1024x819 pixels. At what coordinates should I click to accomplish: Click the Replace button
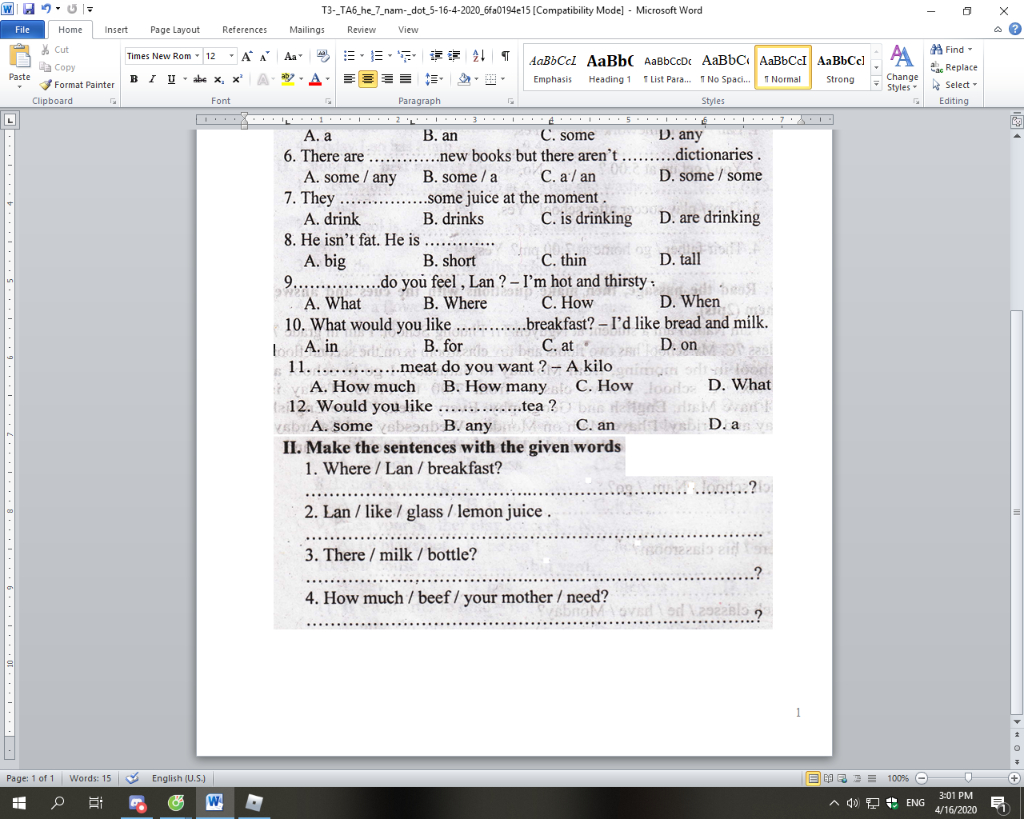[954, 67]
